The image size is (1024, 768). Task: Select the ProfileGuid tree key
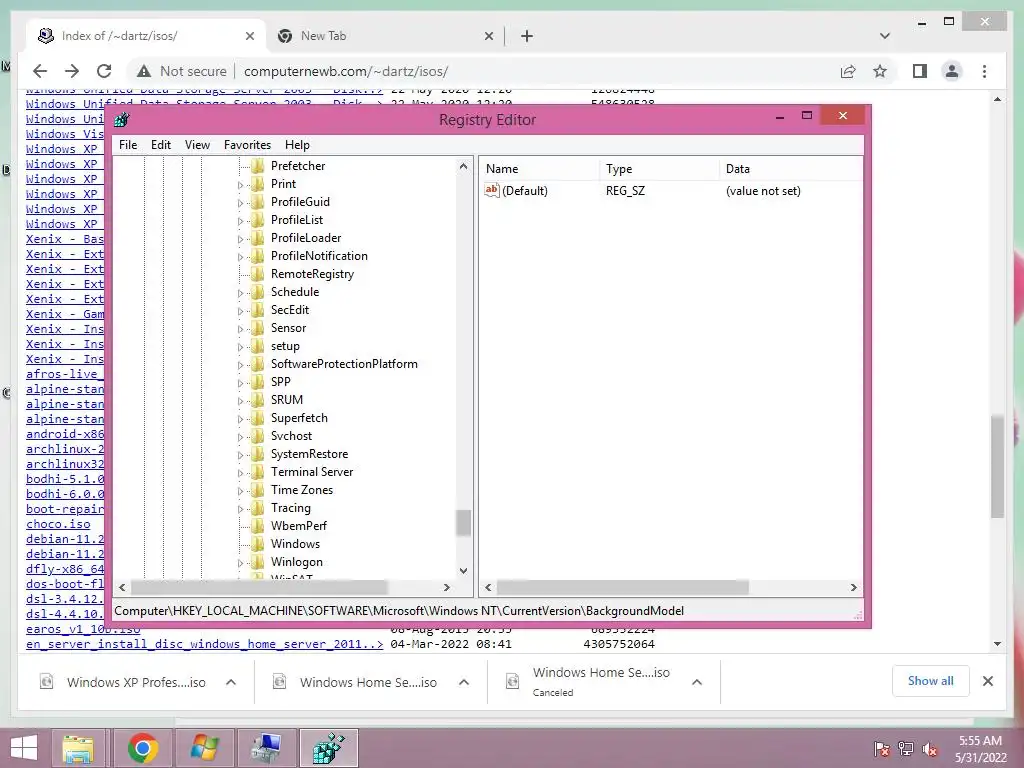[300, 202]
